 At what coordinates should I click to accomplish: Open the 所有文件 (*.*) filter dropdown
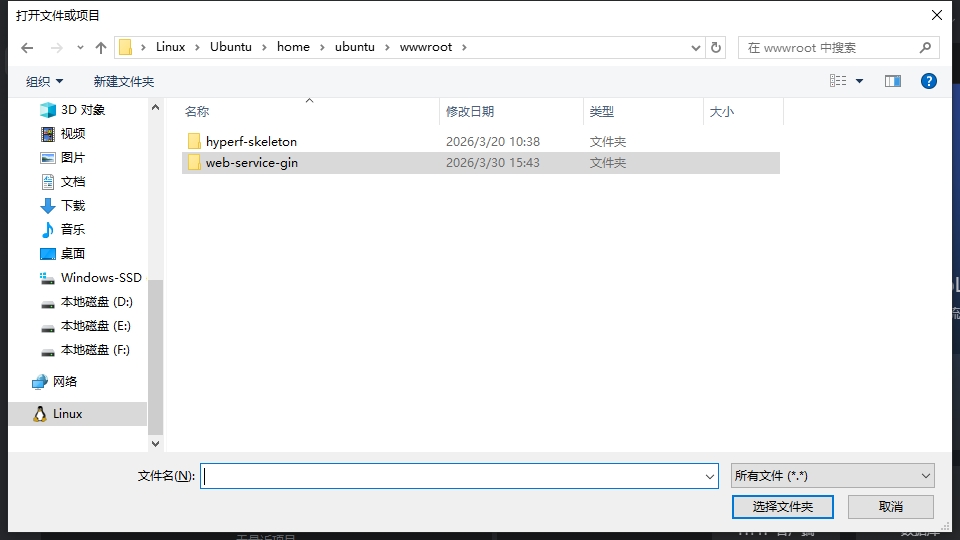pos(833,476)
